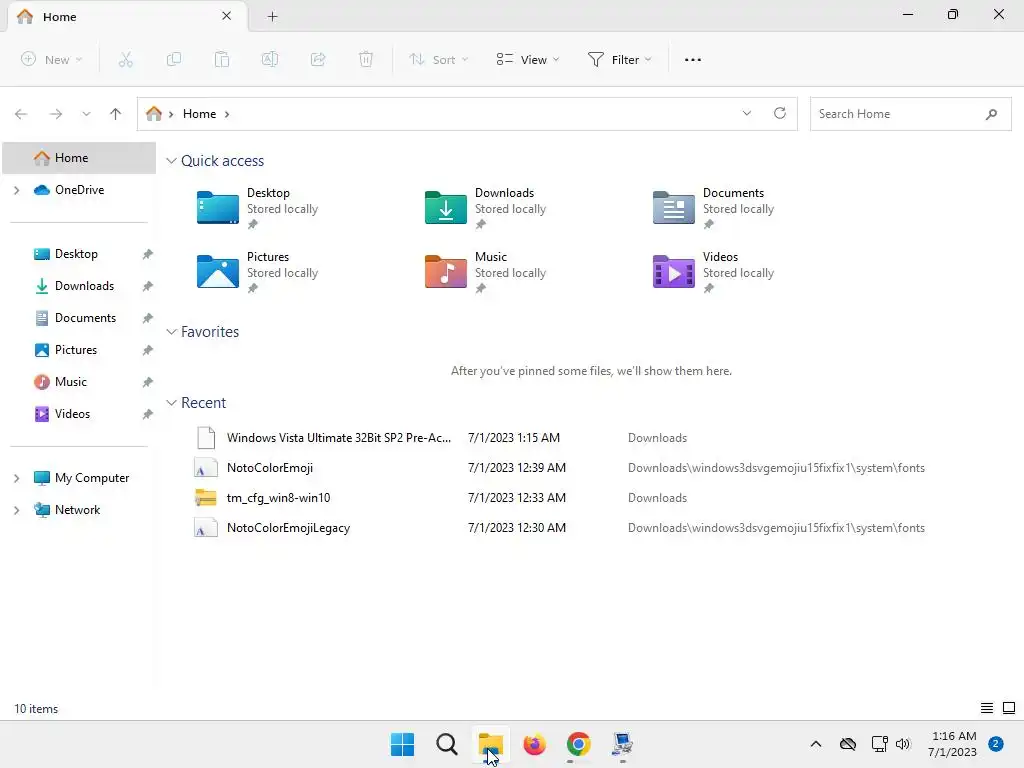1024x768 pixels.
Task: Open the Pictures folder in Quick access
Action: [257, 272]
